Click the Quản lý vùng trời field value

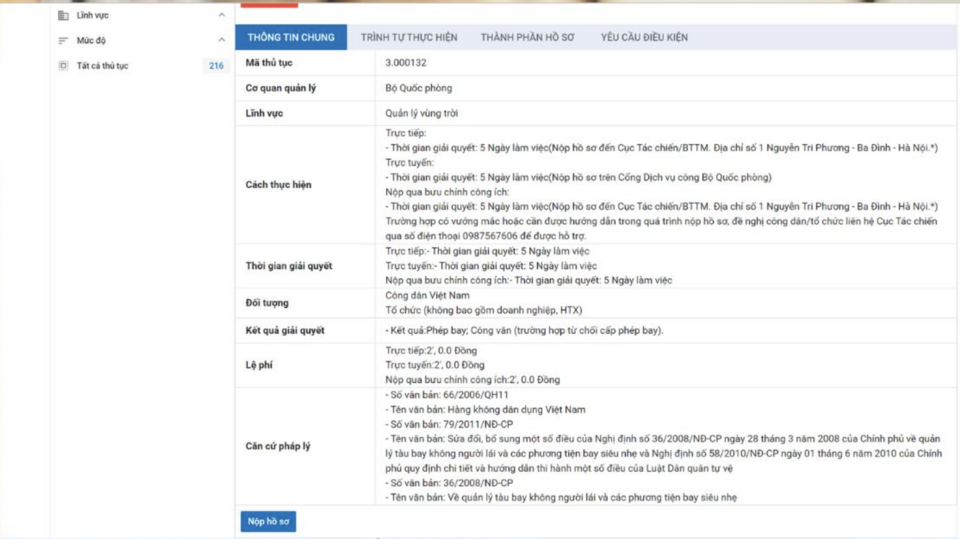422,113
